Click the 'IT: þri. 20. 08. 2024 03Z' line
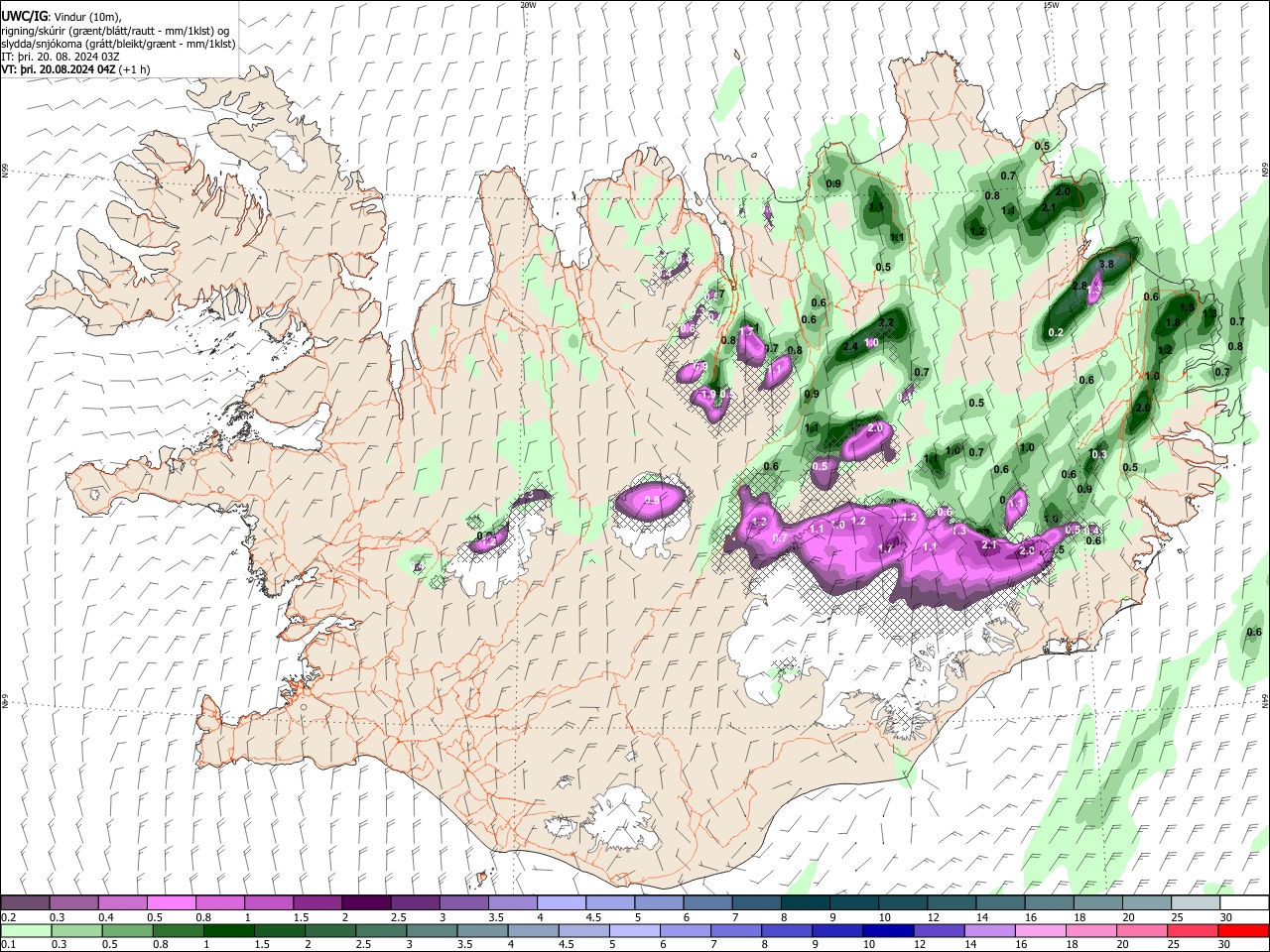Viewport: 1270px width, 952px height. click(x=62, y=57)
